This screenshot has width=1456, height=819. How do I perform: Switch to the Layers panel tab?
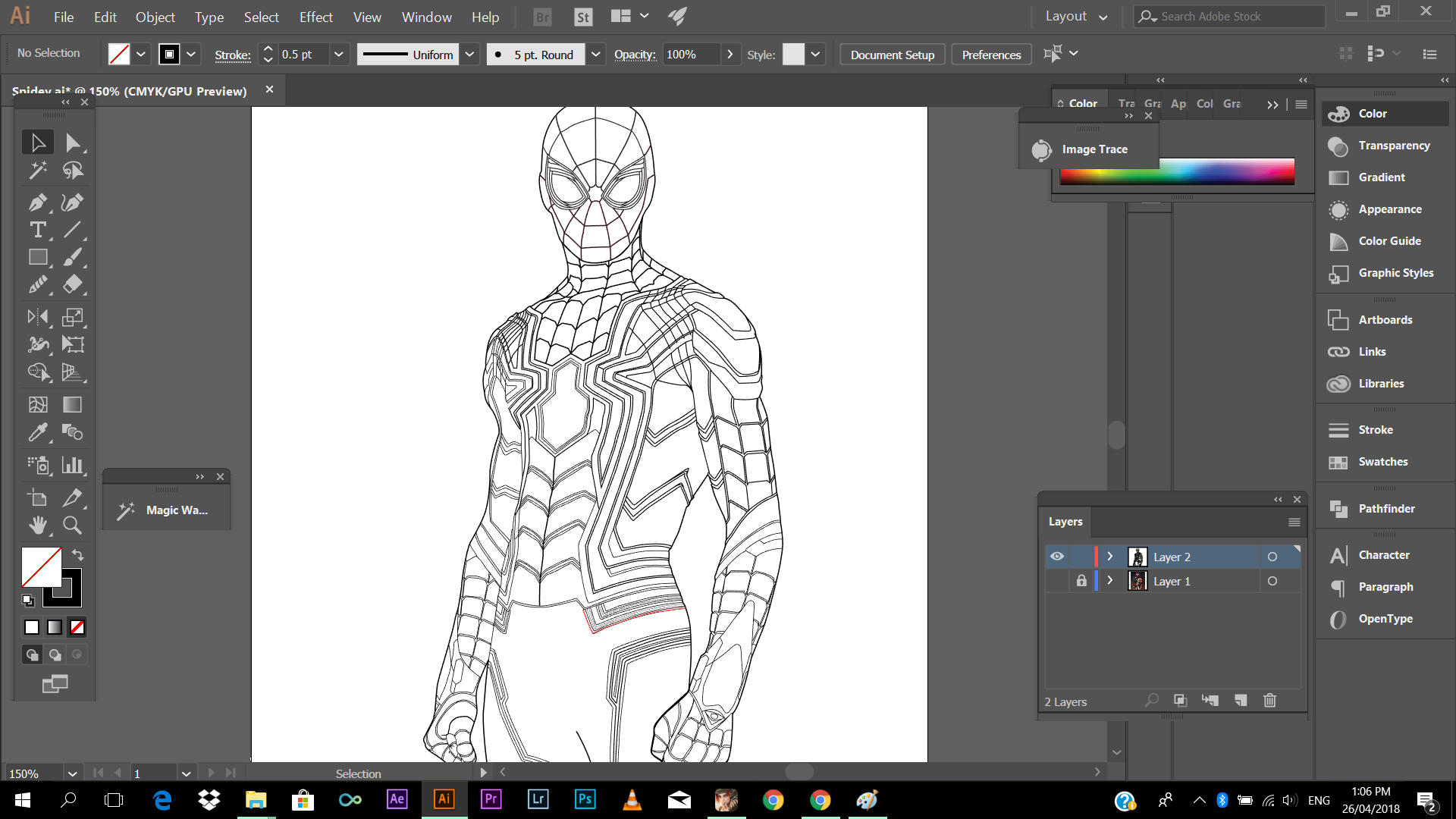(x=1065, y=522)
